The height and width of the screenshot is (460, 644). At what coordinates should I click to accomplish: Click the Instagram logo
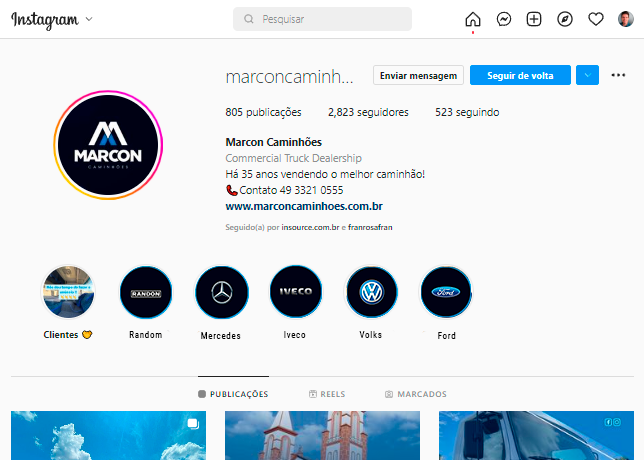(x=45, y=20)
